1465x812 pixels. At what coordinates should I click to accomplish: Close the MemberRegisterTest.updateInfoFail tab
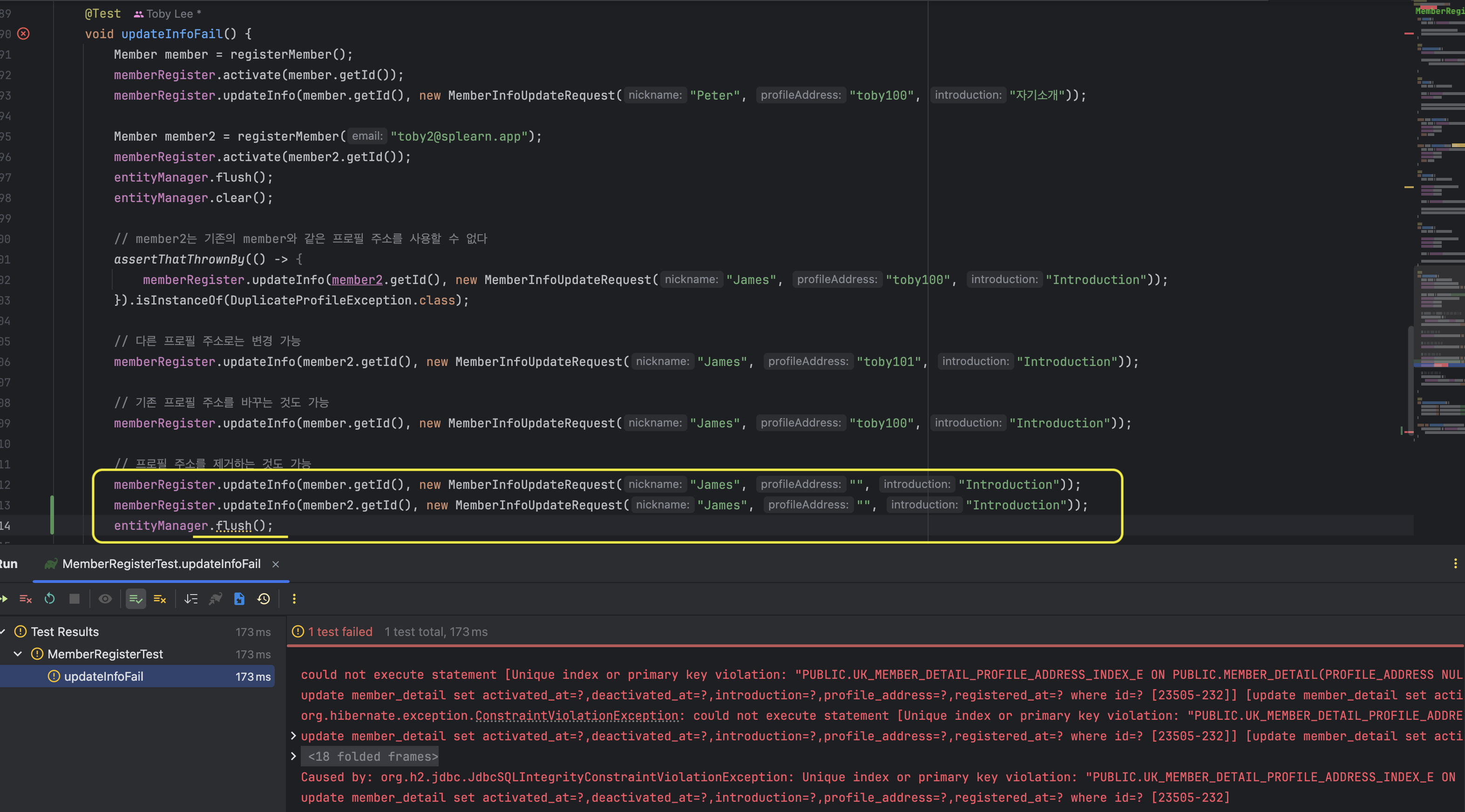coord(276,564)
